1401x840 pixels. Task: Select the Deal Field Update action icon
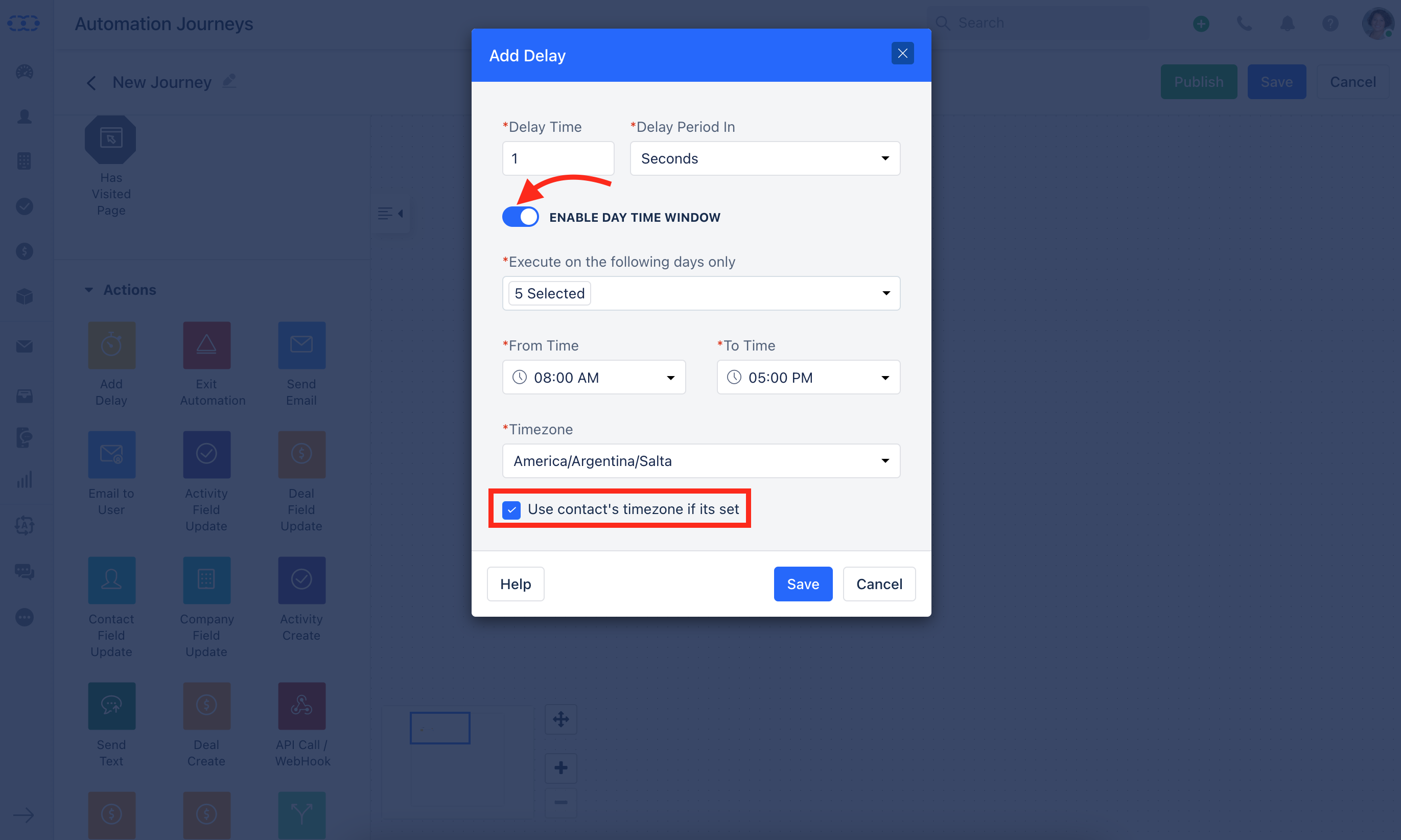(301, 455)
